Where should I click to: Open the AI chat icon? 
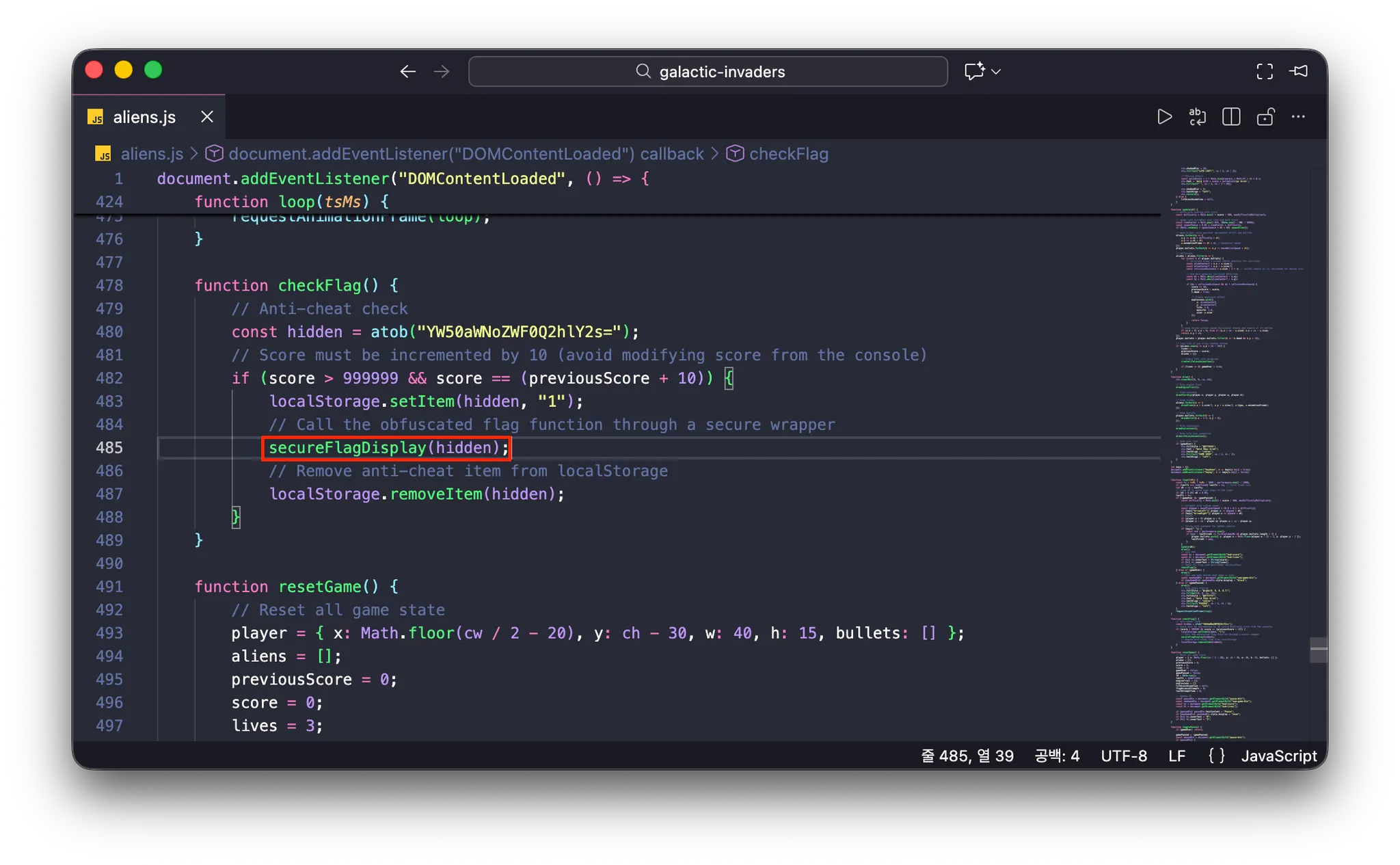974,71
